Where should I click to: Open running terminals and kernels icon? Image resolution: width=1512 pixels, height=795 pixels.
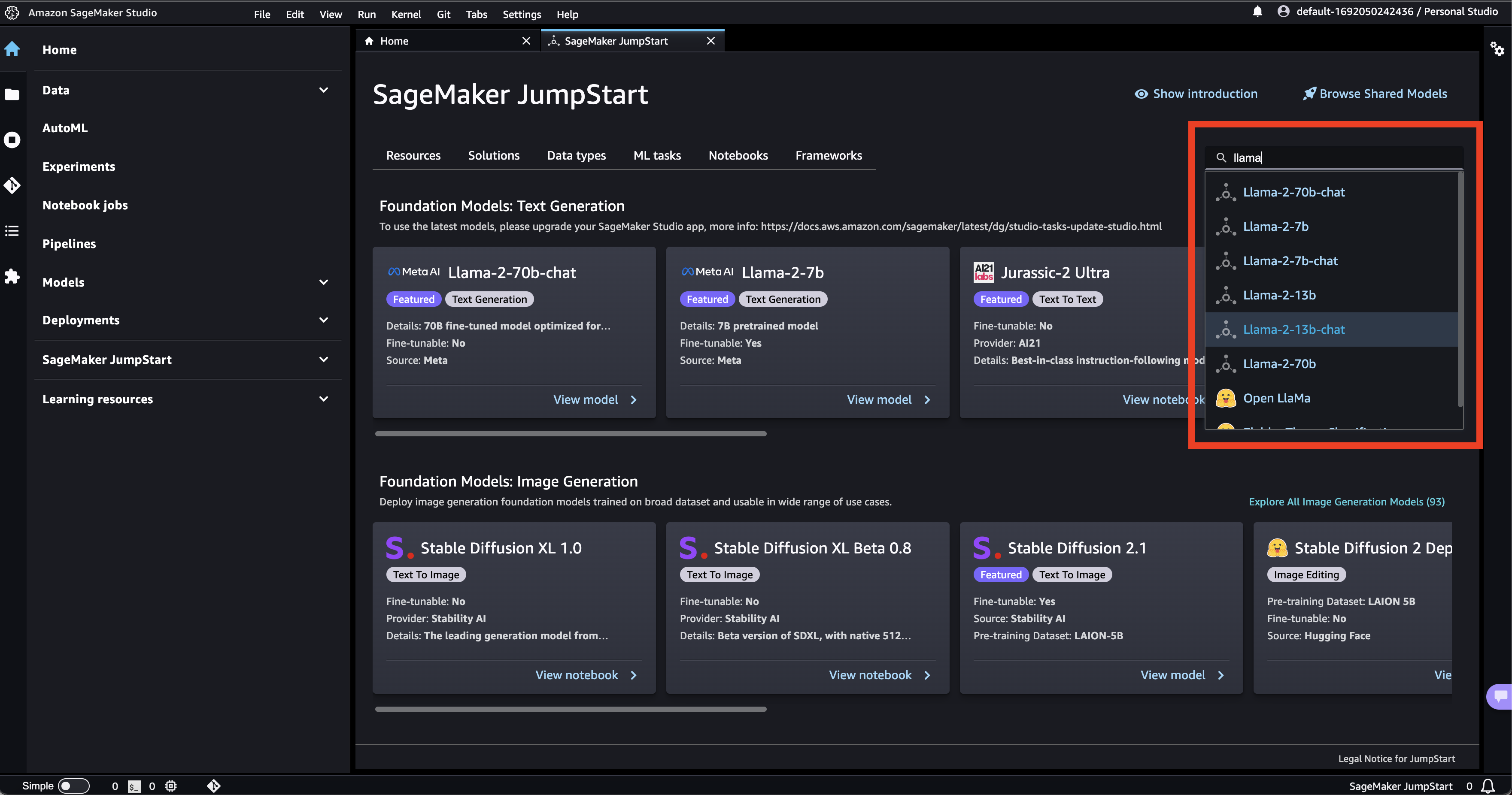[x=12, y=139]
